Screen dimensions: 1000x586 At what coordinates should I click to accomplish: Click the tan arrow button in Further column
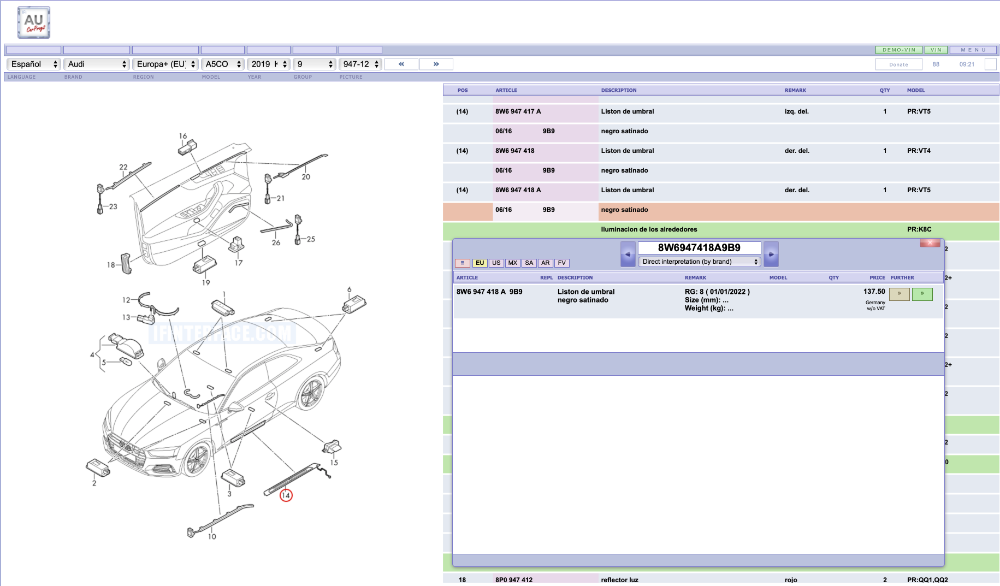coord(899,294)
